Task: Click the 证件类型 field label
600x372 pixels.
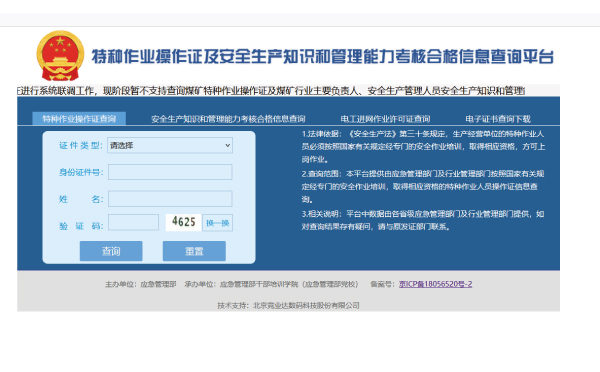Action: coord(81,145)
